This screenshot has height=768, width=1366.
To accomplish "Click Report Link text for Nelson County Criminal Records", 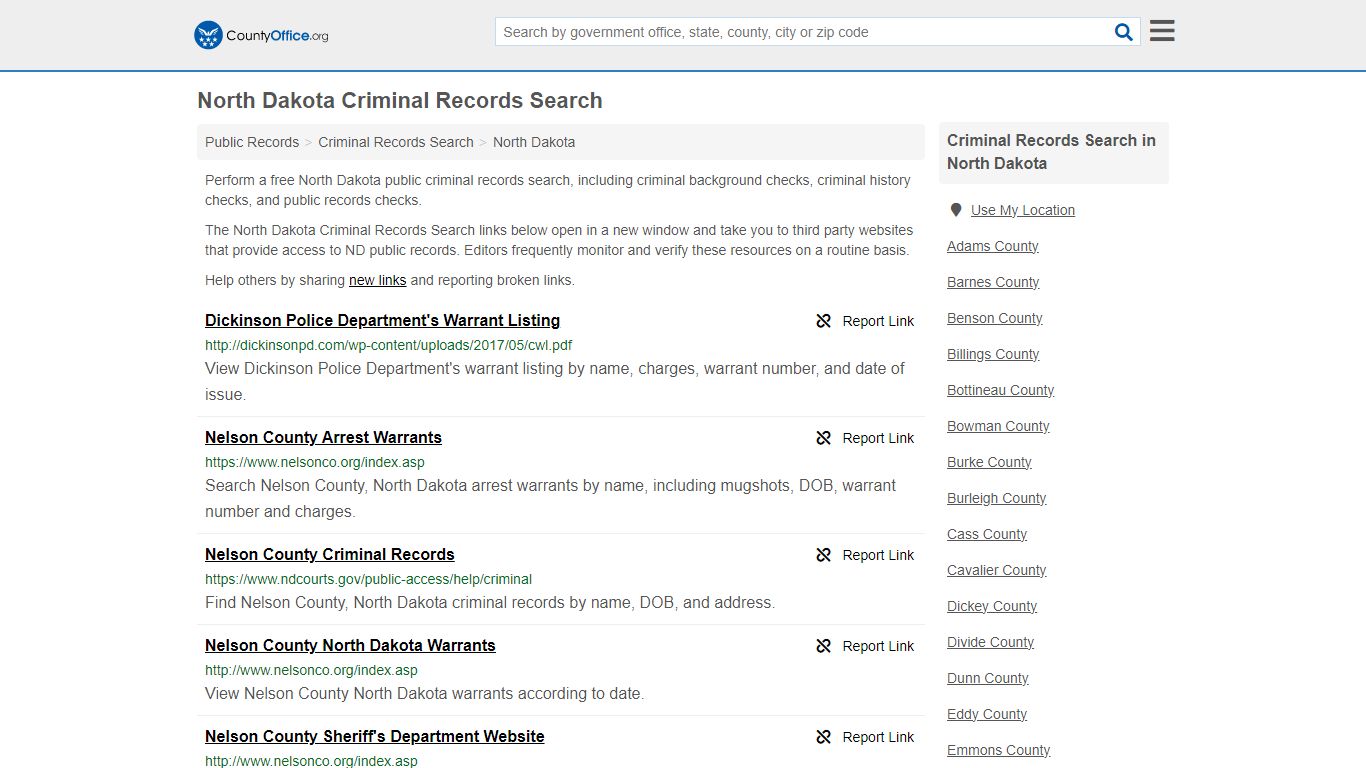I will coord(878,555).
